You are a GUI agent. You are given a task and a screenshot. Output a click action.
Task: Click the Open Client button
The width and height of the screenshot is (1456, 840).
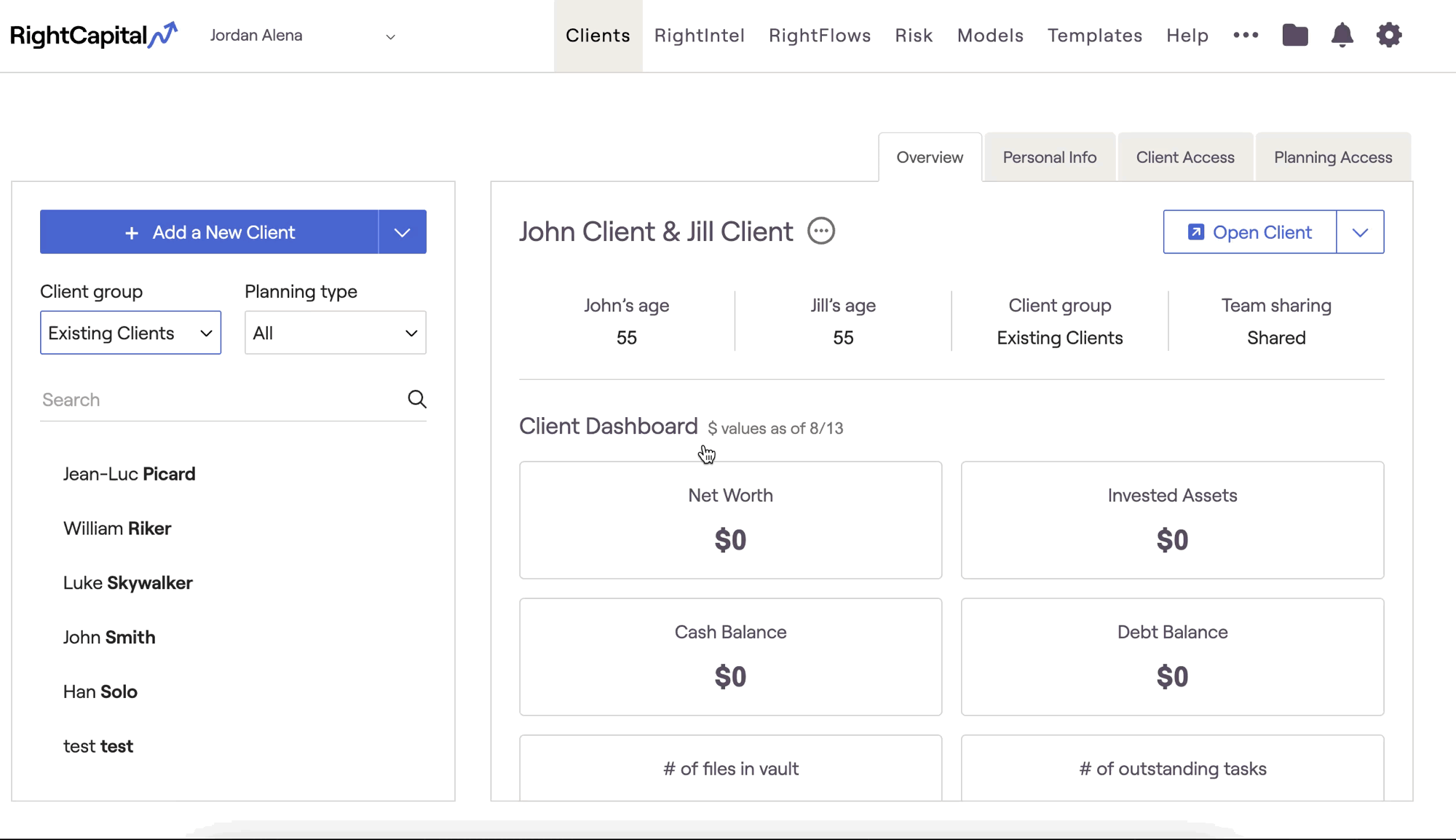coord(1249,232)
